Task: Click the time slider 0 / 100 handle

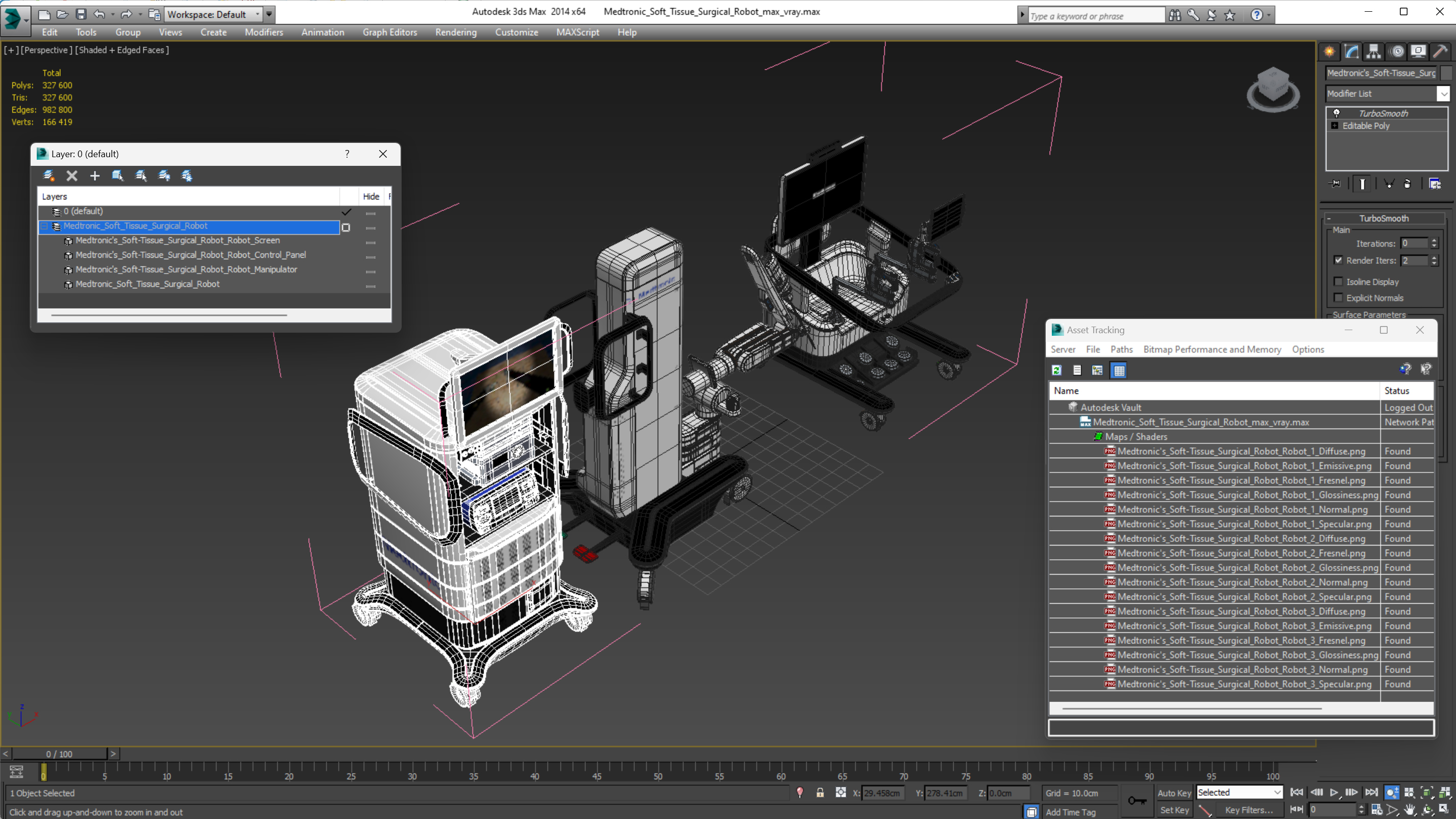Action: pyautogui.click(x=59, y=754)
